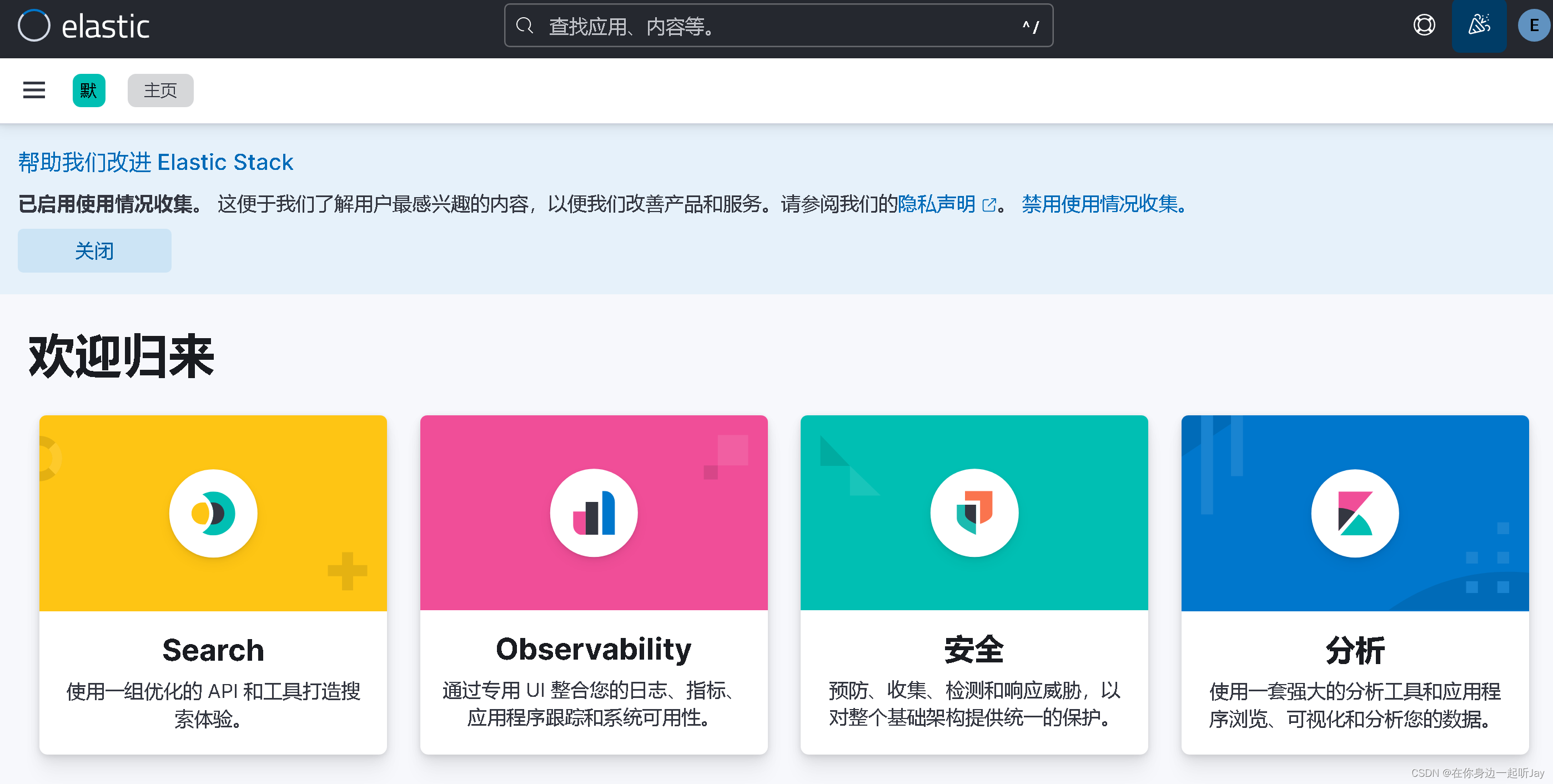Screen dimensions: 1553x784
Task: Open the 安全 card title
Action: [974, 650]
